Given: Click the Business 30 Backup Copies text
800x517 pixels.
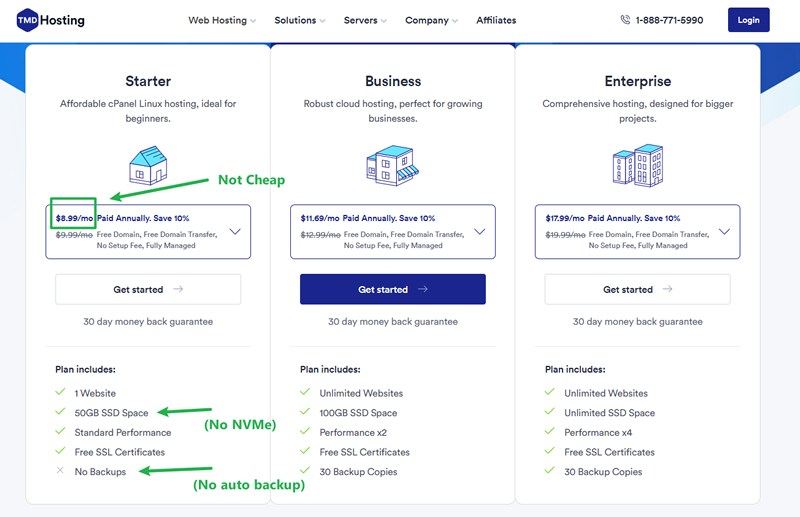Looking at the screenshot, I should 358,472.
